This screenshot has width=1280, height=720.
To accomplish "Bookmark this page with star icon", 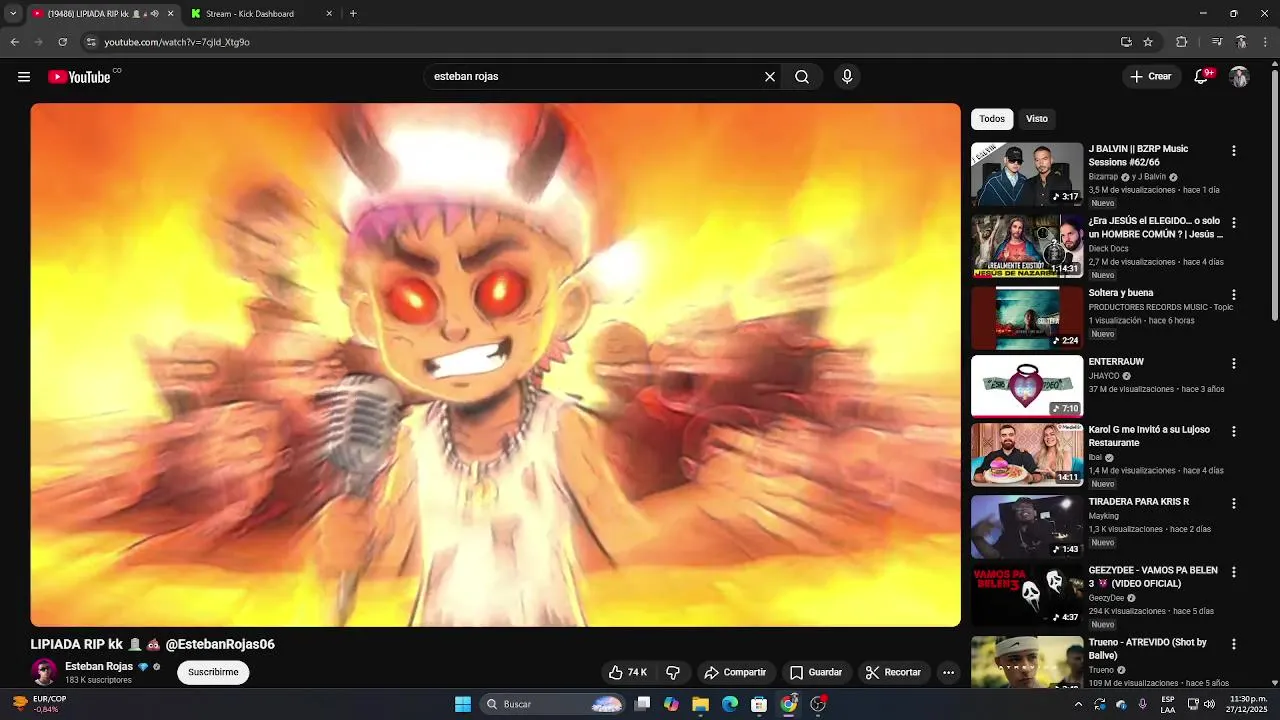I will (x=1148, y=42).
